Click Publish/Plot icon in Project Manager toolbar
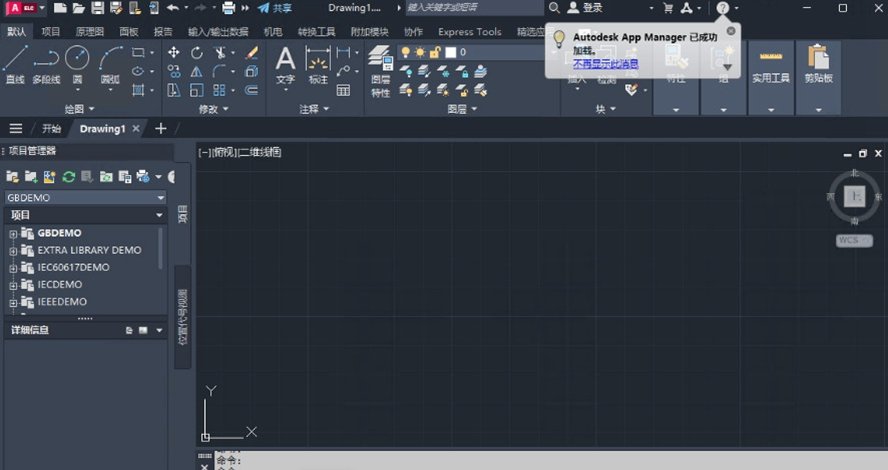Screen dimensions: 888x470 point(143,177)
